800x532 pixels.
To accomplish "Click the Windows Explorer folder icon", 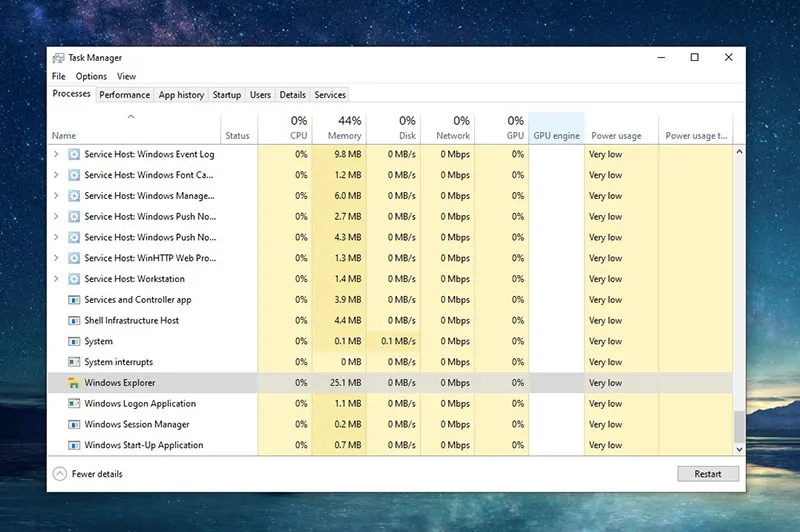I will [73, 383].
